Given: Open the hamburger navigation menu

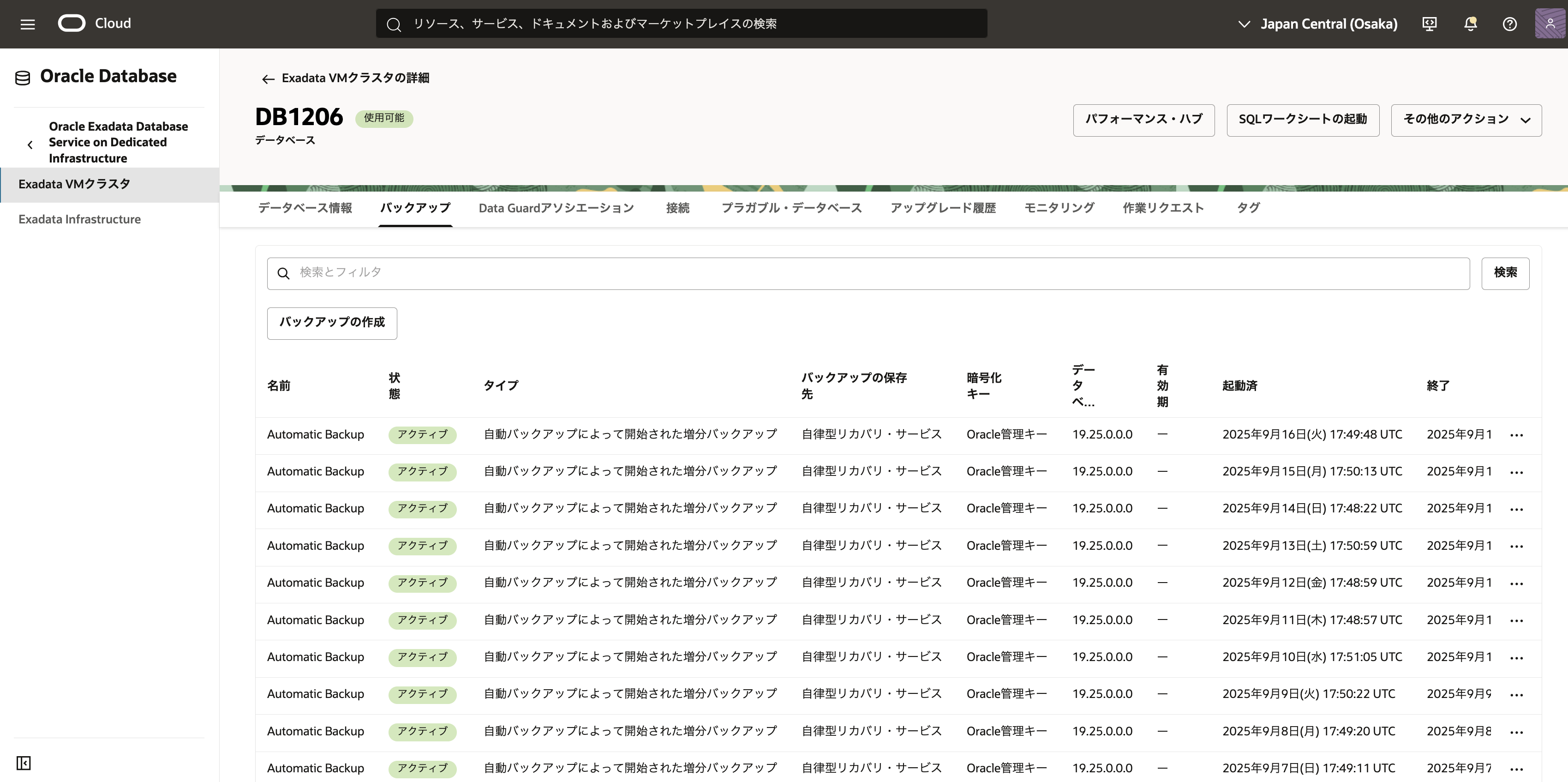Looking at the screenshot, I should click(27, 24).
